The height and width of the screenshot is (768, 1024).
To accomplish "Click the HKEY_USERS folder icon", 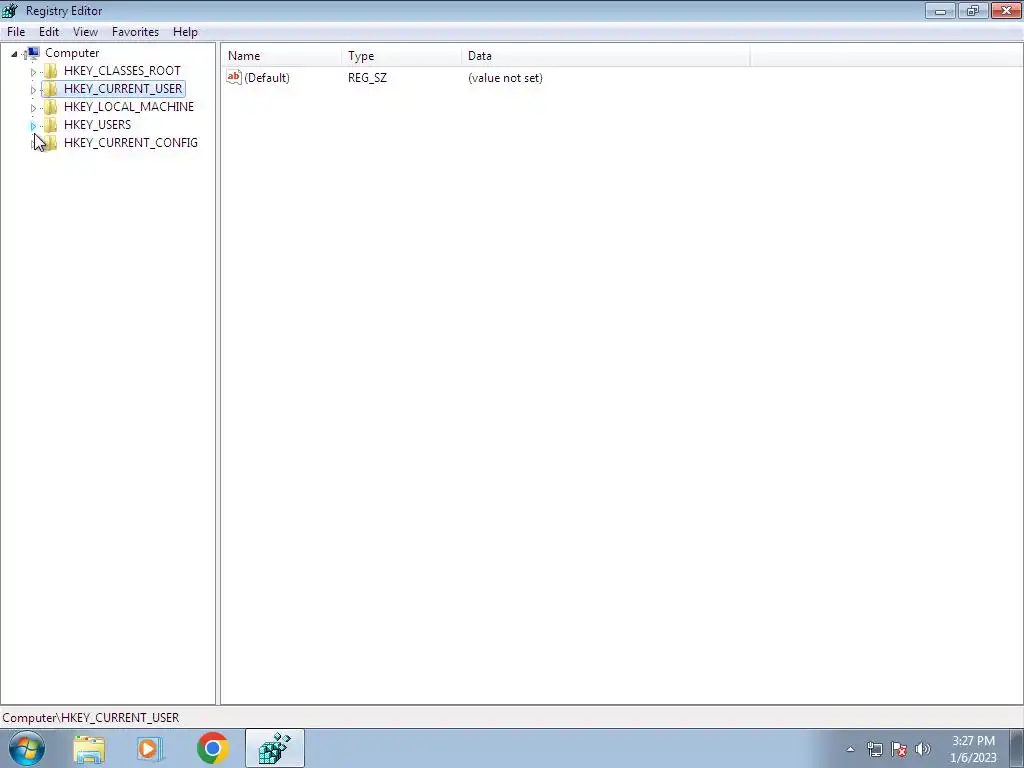I will [x=51, y=124].
